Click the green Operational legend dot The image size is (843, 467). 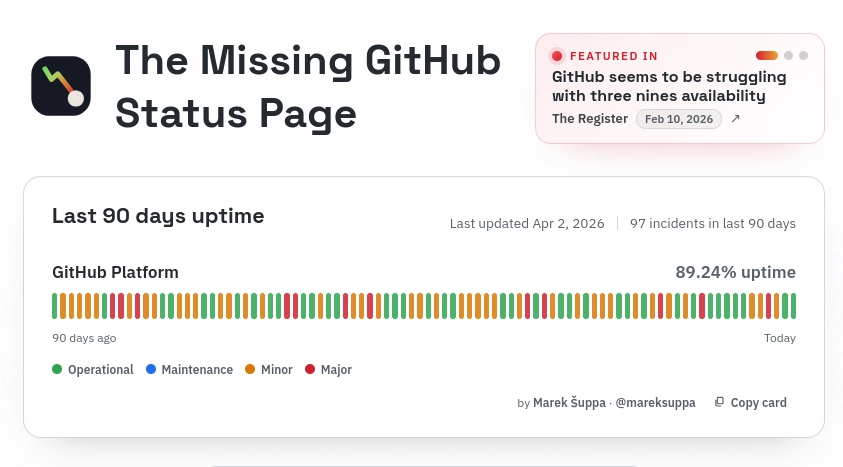(57, 370)
